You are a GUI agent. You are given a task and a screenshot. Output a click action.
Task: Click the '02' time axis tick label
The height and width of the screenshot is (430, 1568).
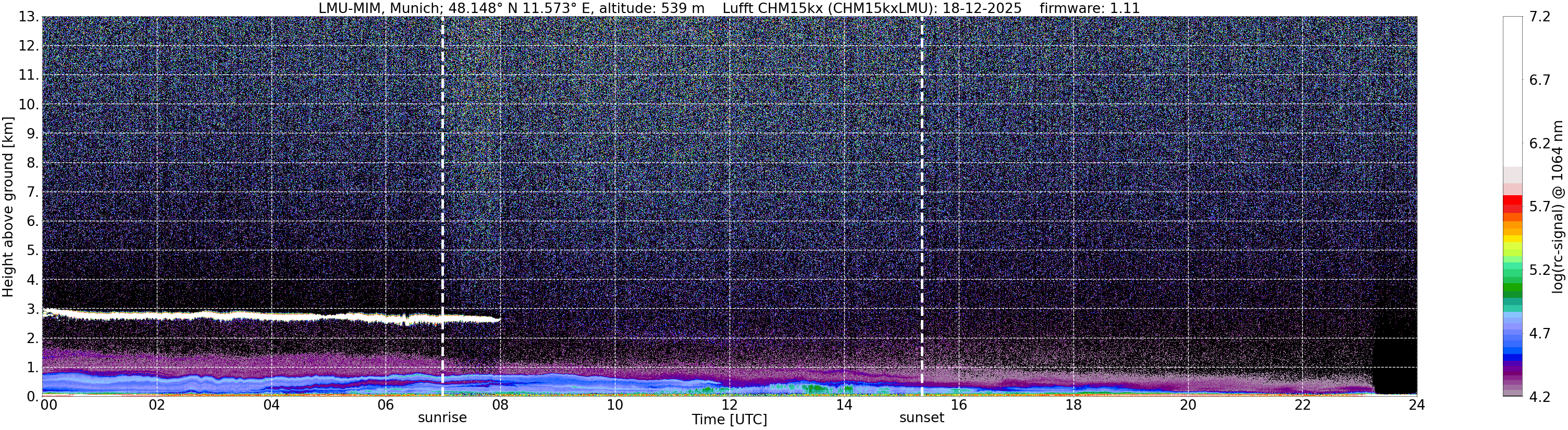(x=157, y=406)
